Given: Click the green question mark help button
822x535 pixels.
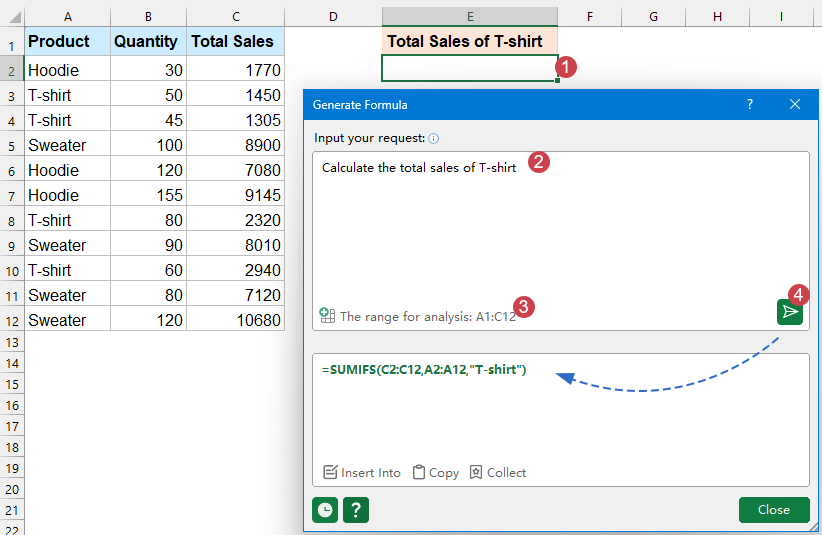Looking at the screenshot, I should pyautogui.click(x=356, y=509).
